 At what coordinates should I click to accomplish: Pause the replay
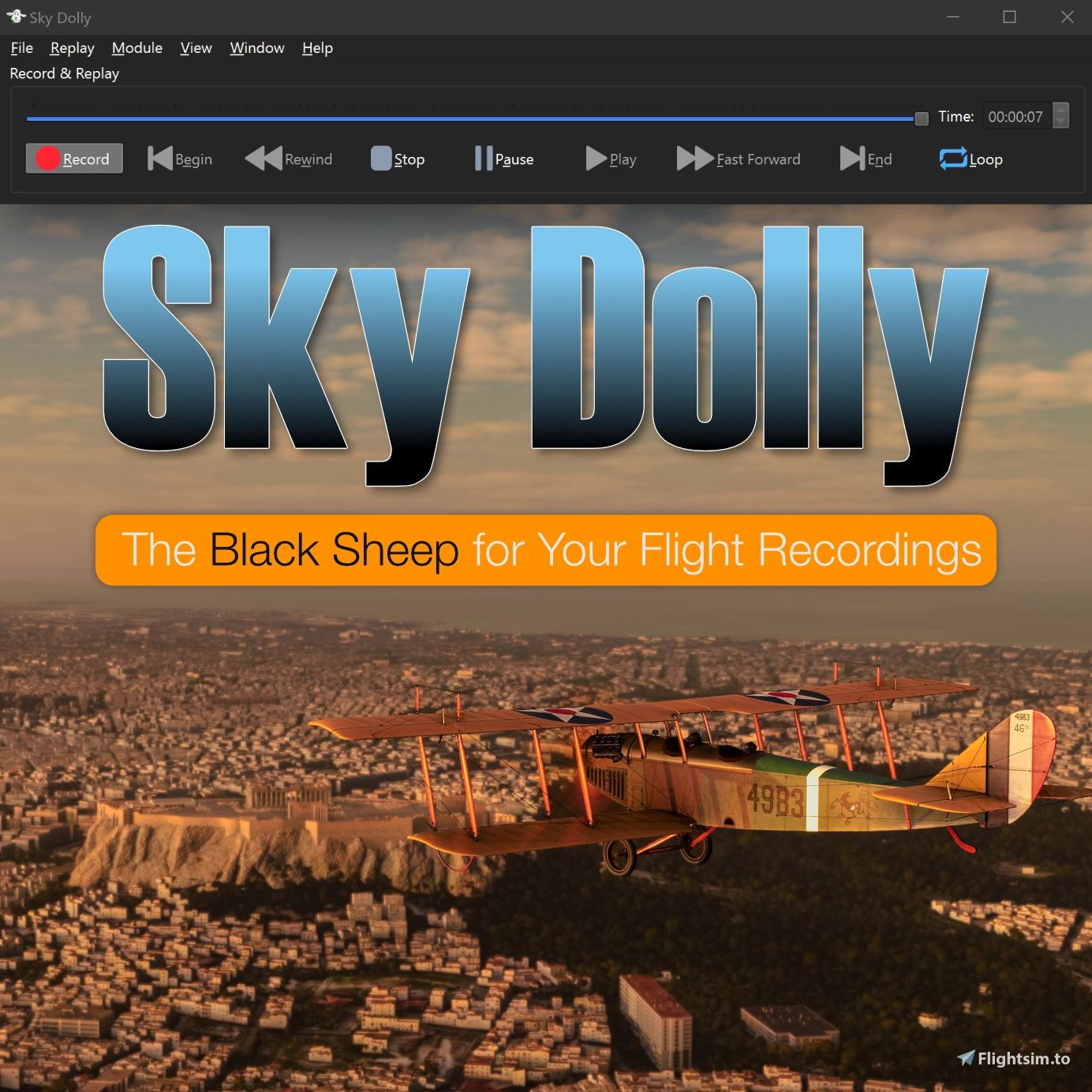504,159
